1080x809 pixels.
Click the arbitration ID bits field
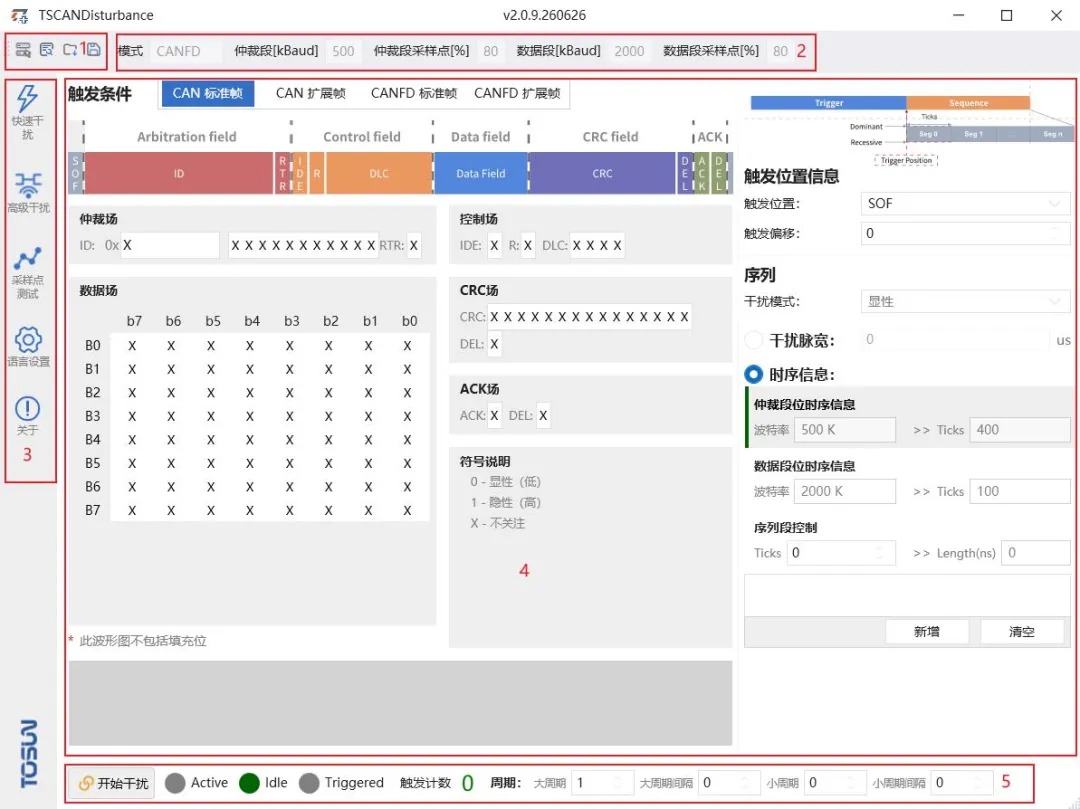303,245
